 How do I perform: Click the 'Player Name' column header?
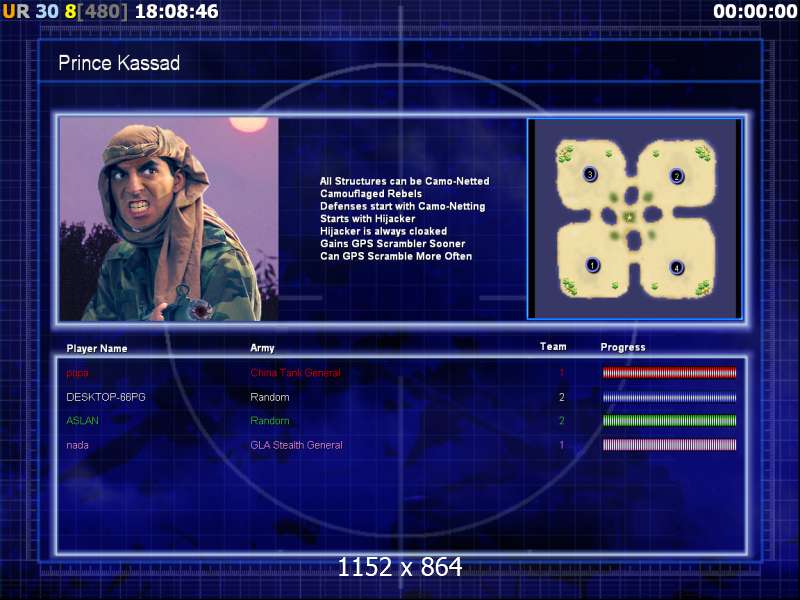tap(96, 348)
